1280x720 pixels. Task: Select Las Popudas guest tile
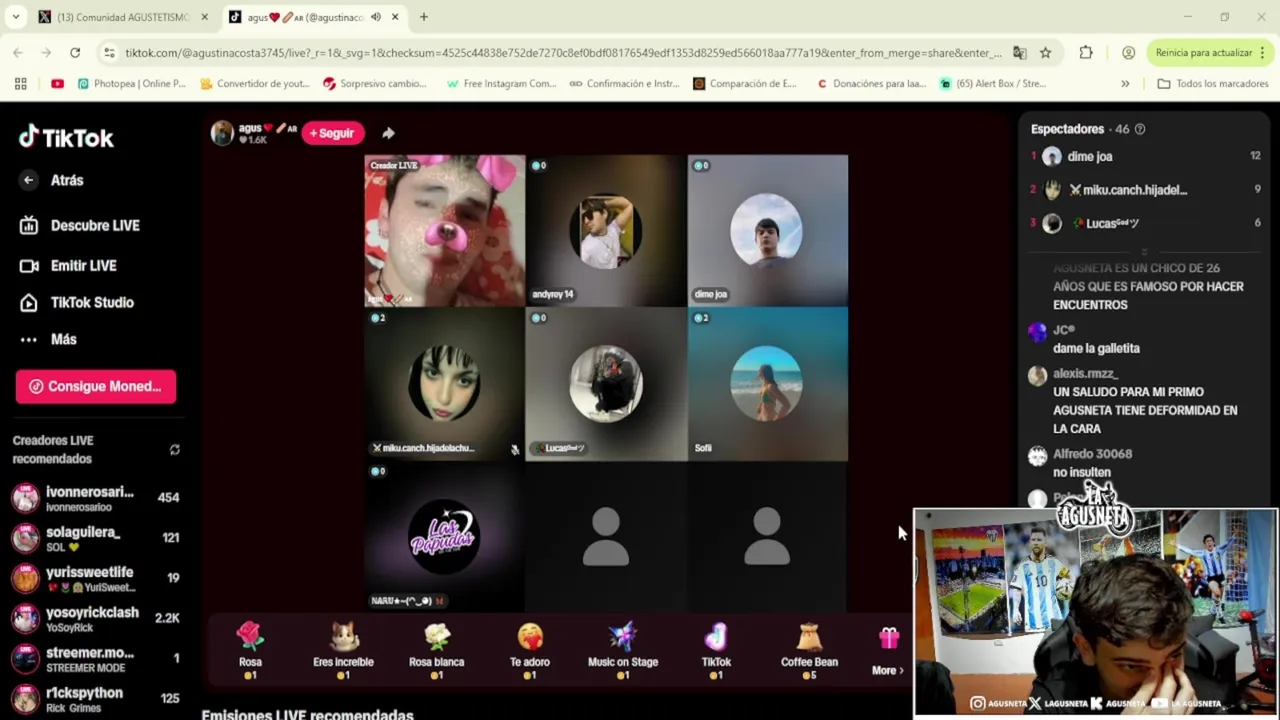[444, 537]
